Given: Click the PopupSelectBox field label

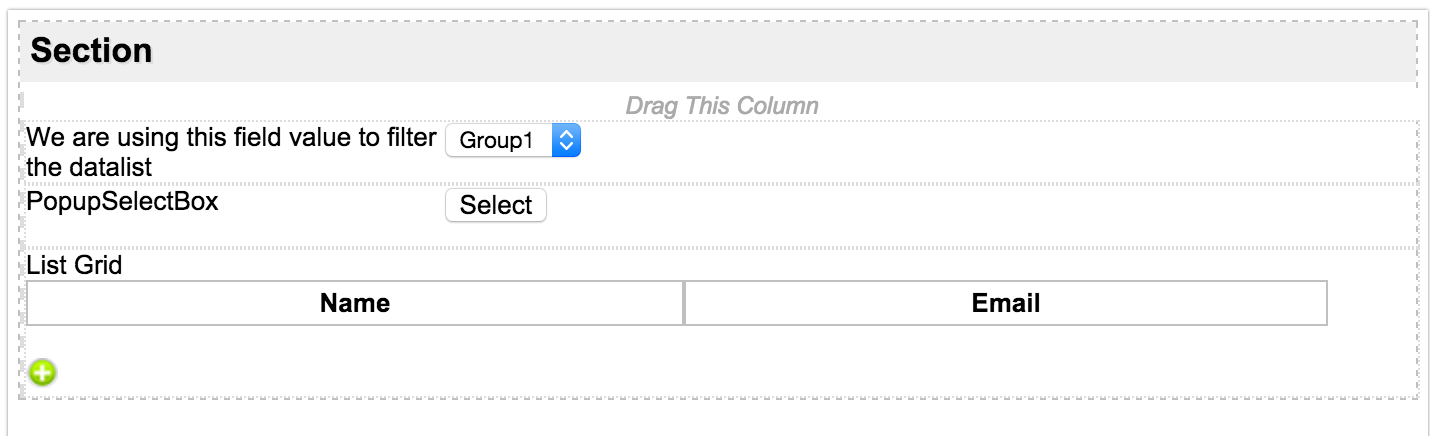Looking at the screenshot, I should pos(123,201).
